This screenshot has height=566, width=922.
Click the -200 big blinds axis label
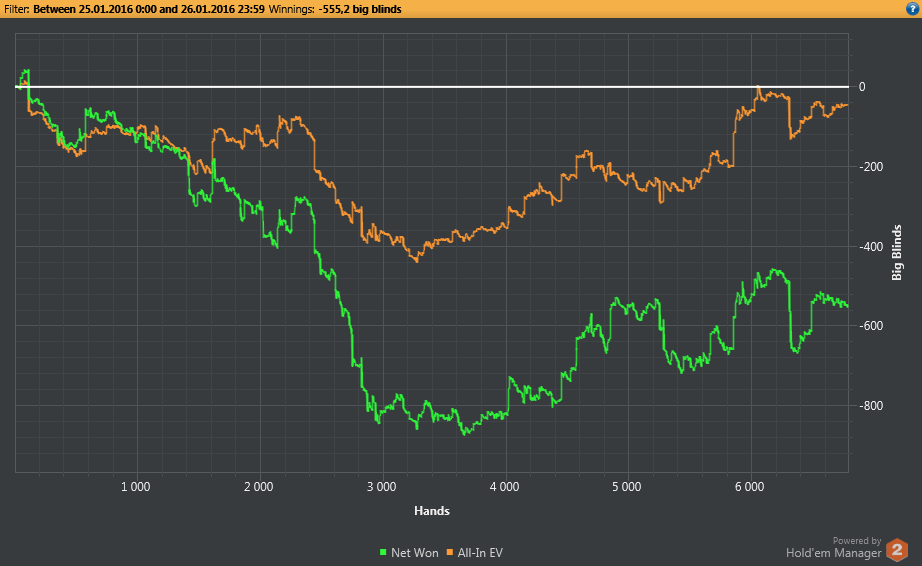click(871, 167)
